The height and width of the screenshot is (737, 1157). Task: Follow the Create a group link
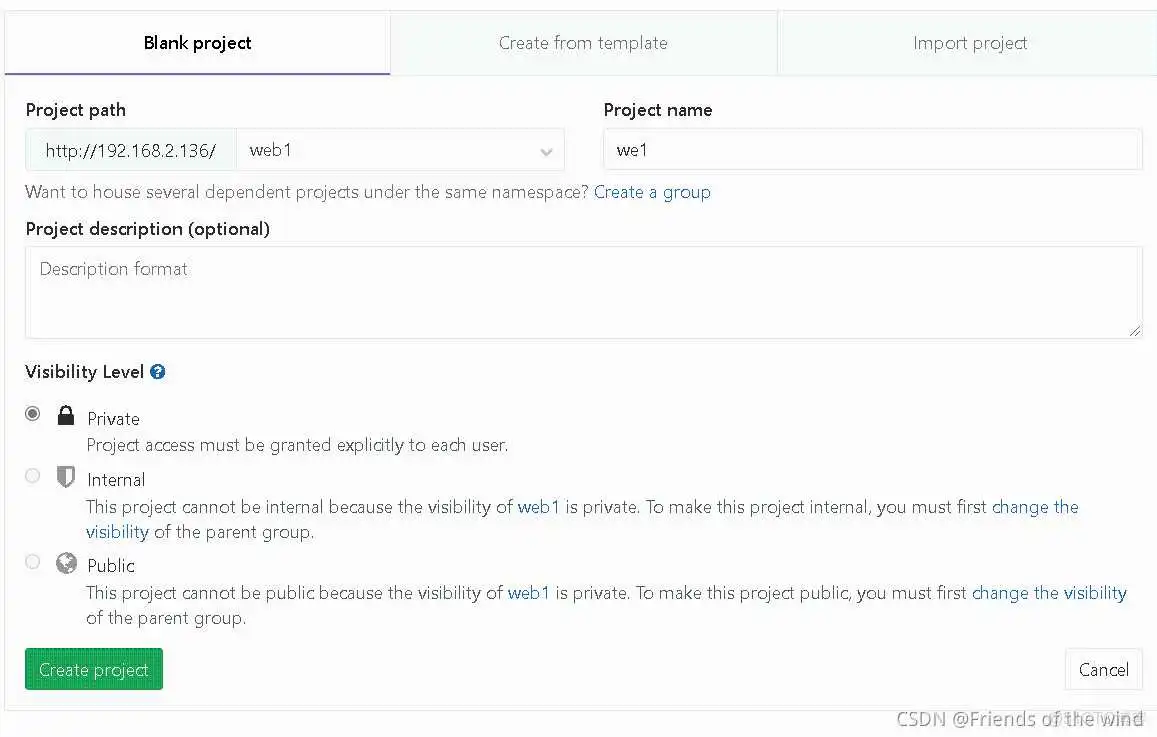(652, 192)
